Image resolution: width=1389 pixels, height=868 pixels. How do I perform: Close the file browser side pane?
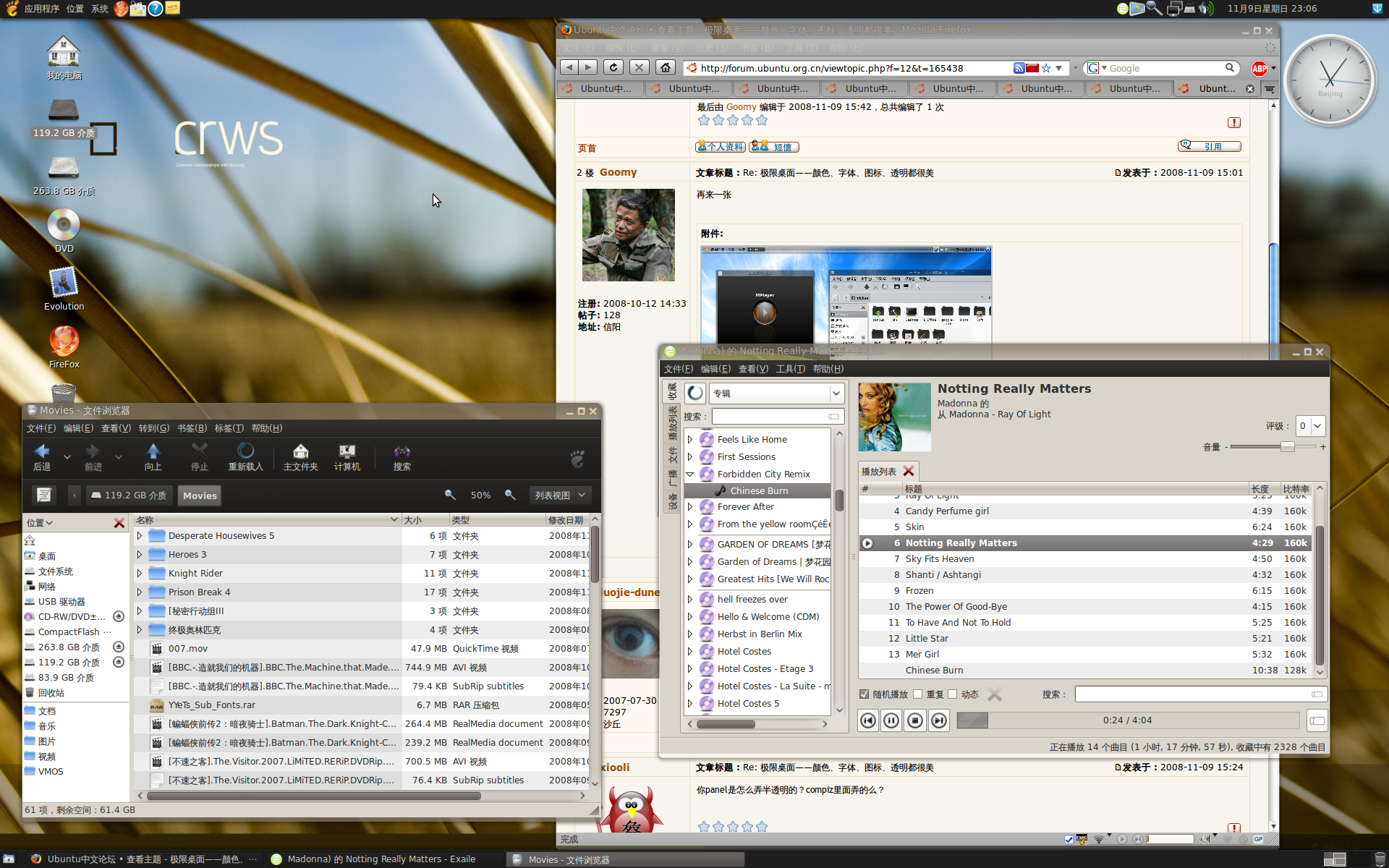(119, 522)
